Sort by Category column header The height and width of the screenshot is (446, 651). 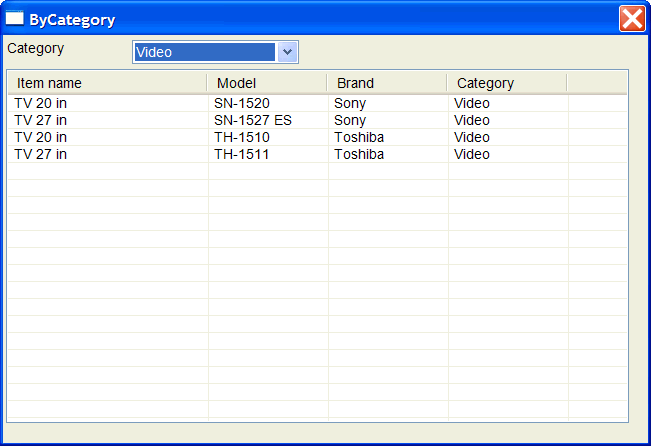point(507,83)
